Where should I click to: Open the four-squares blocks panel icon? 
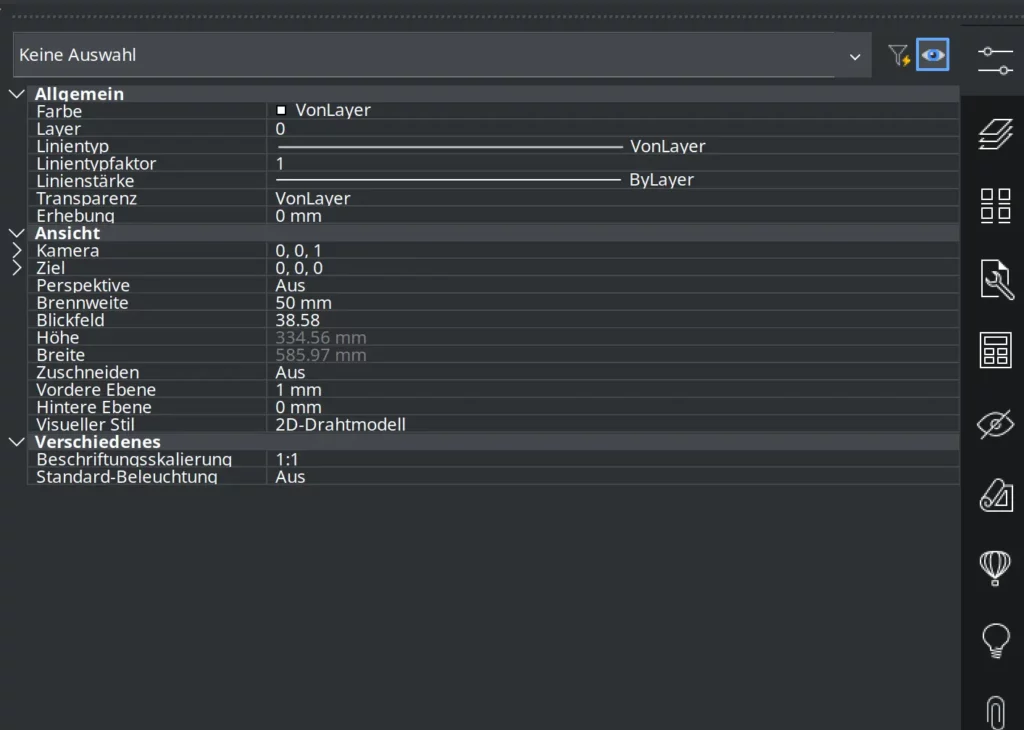995,206
